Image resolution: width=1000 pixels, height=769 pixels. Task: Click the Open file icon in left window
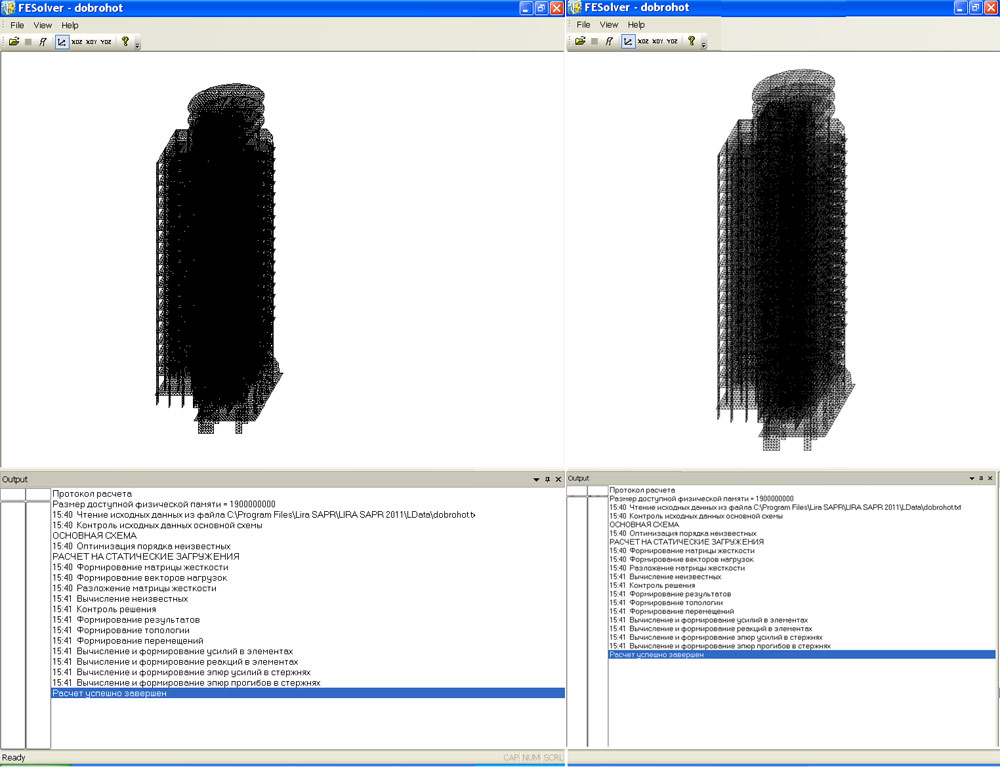[14, 42]
